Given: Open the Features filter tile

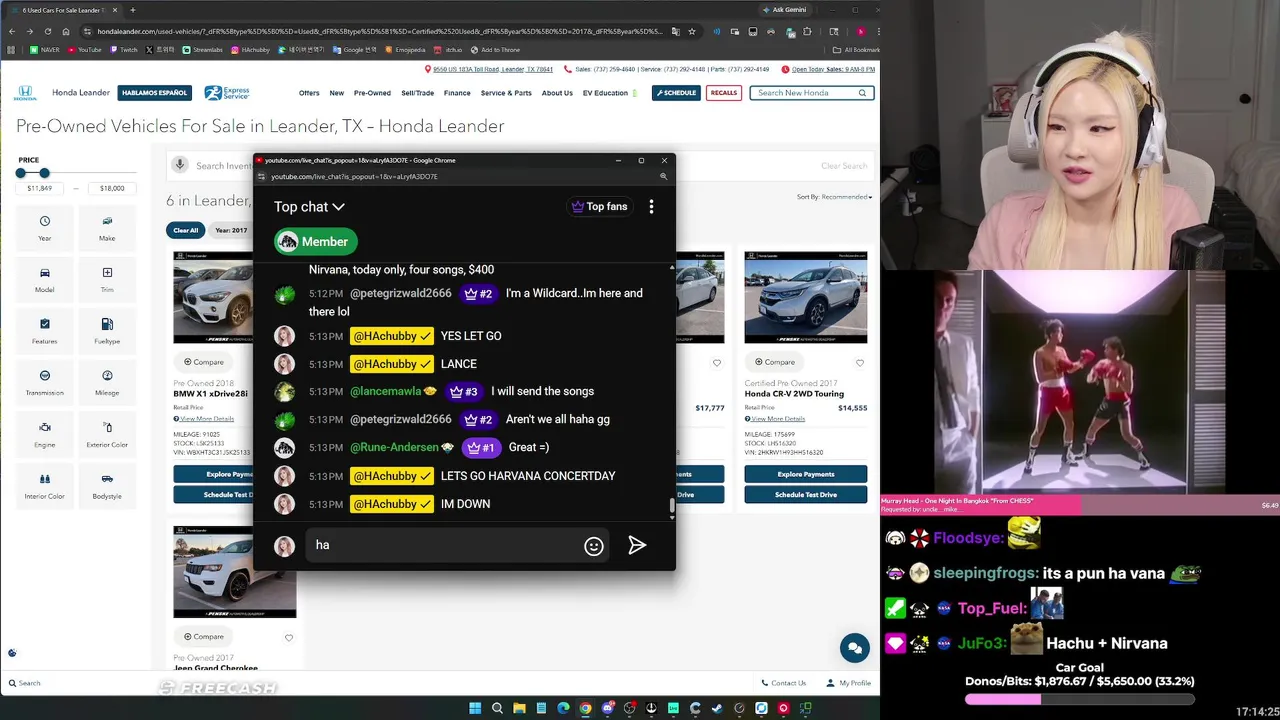Looking at the screenshot, I should (x=44, y=331).
